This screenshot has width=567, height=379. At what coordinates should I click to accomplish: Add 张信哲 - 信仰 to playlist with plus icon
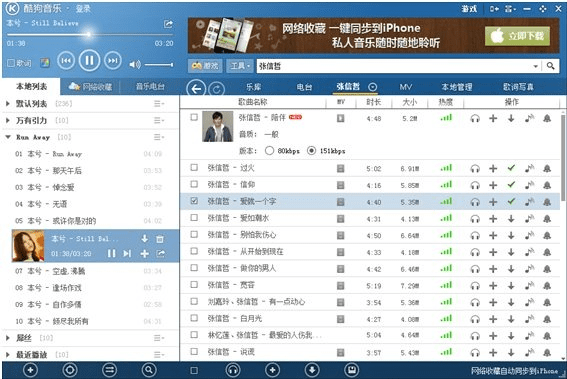click(x=493, y=185)
